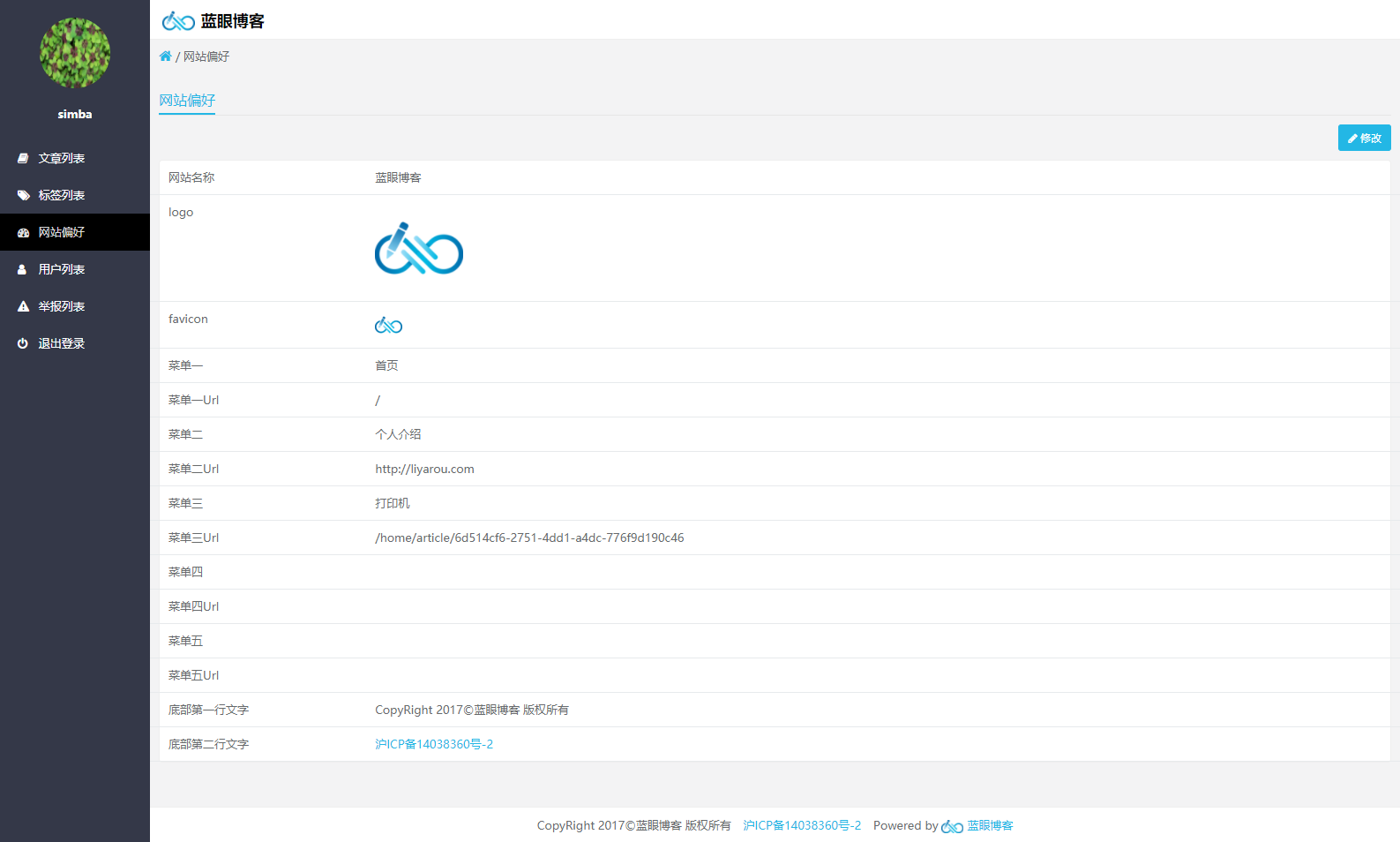Click the large logo image preview
Viewport: 1400px width, 842px height.
pyautogui.click(x=419, y=248)
